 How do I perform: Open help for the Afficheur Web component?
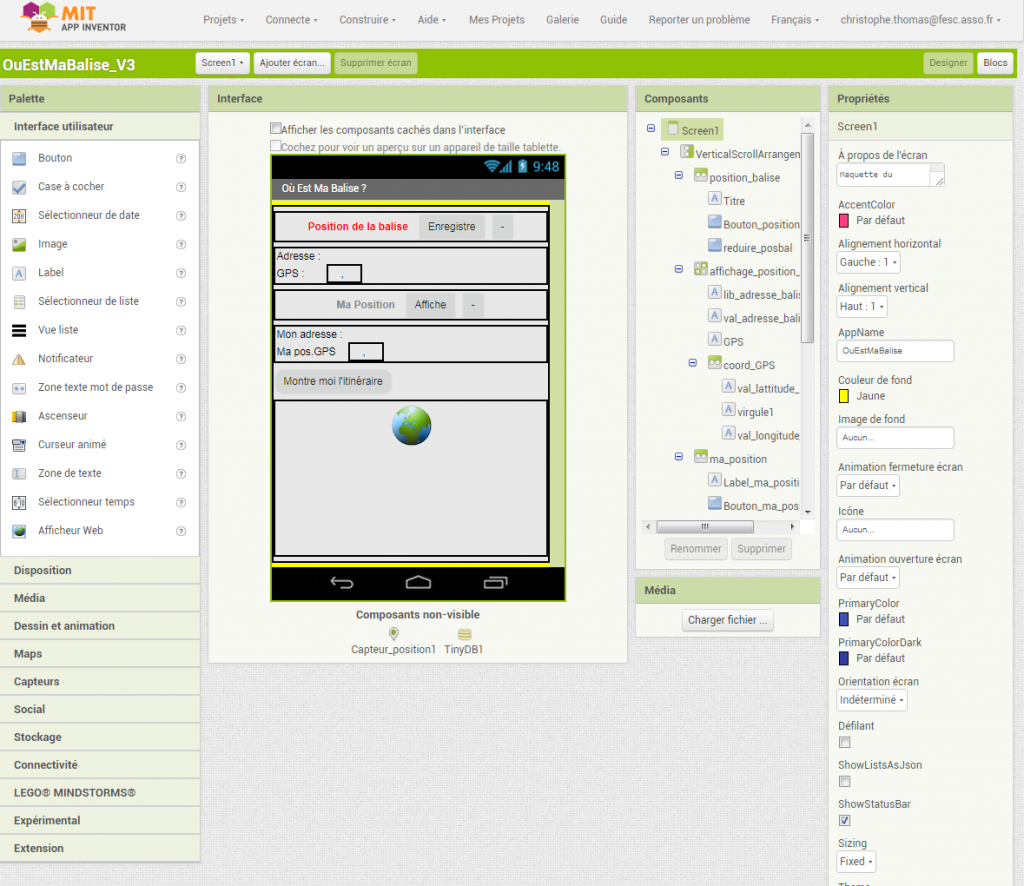point(182,531)
